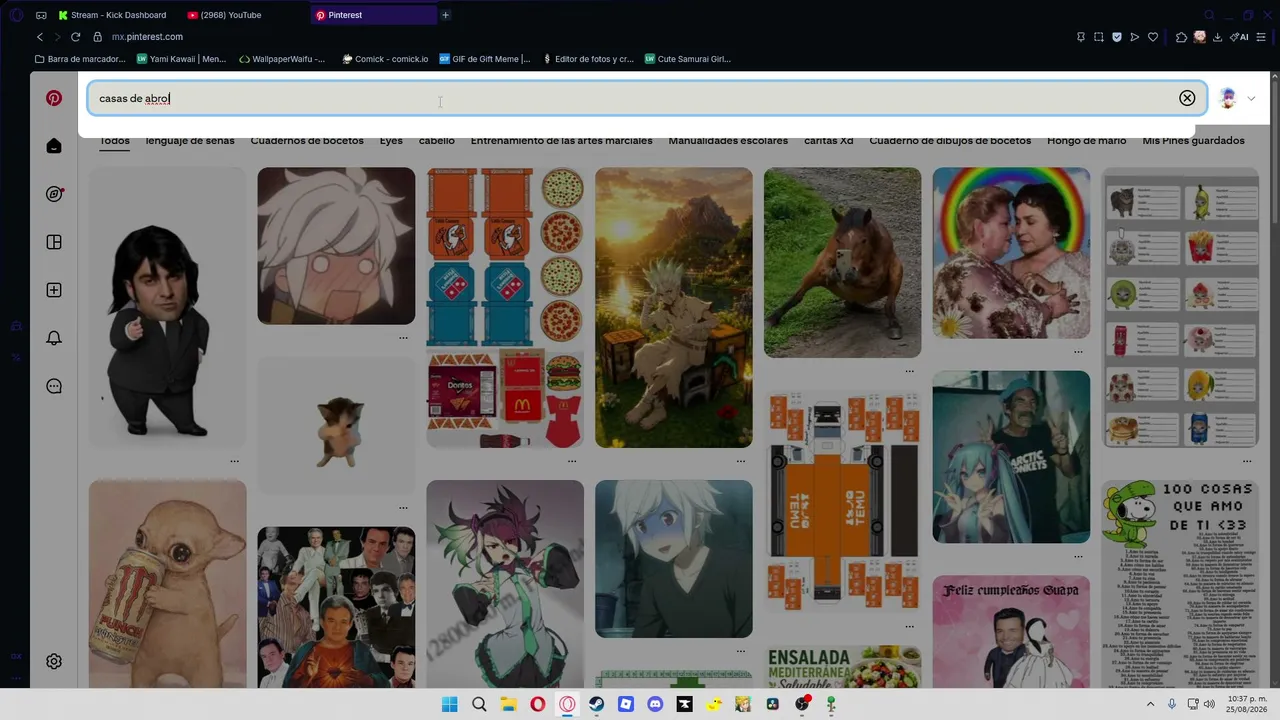Image resolution: width=1280 pixels, height=720 pixels.
Task: Open the Comick - comick.io bookmark
Action: click(x=385, y=59)
